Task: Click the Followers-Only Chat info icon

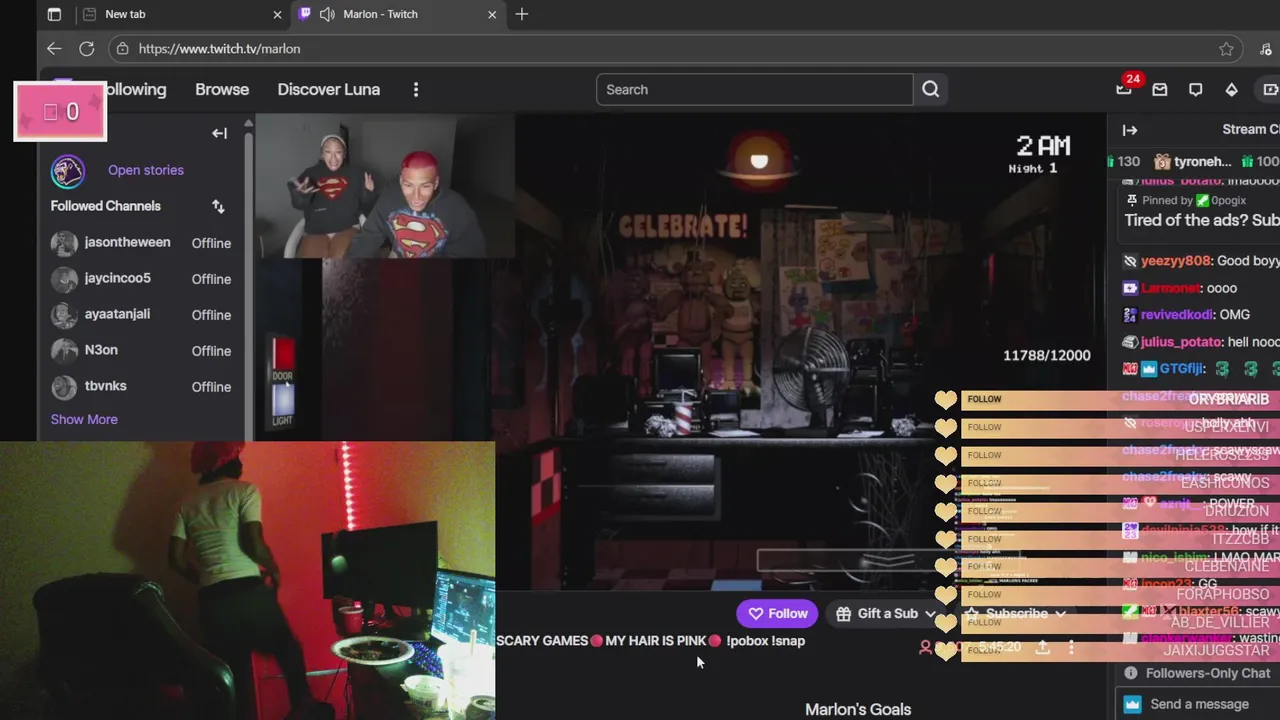Action: point(1131,673)
